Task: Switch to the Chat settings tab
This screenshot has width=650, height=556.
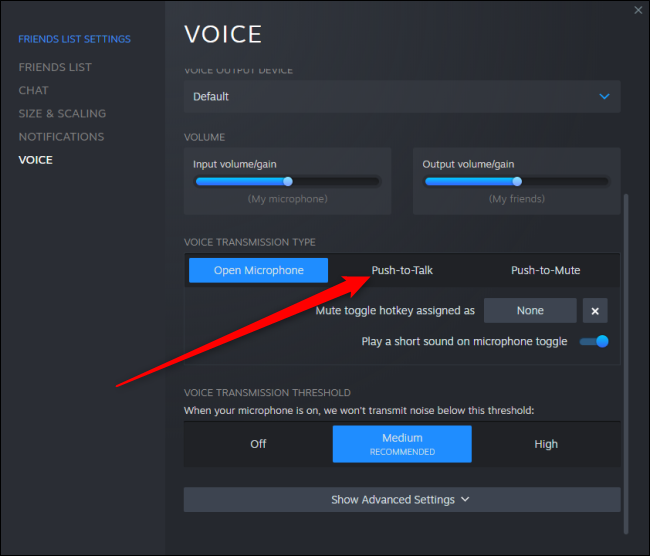Action: [x=33, y=90]
